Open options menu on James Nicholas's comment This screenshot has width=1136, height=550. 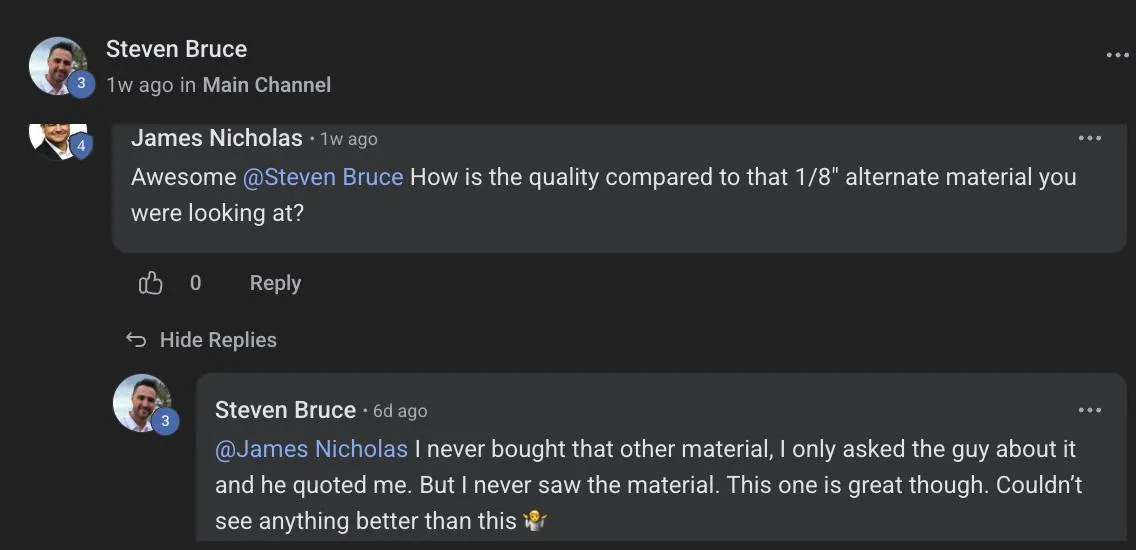pyautogui.click(x=1090, y=138)
